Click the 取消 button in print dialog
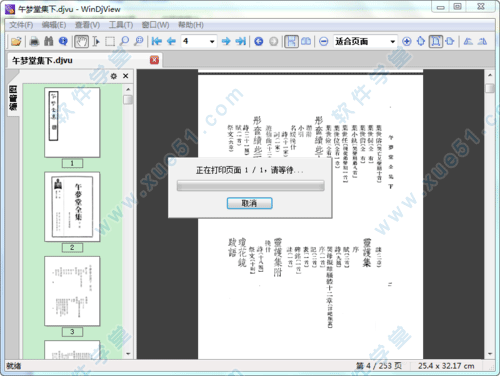The height and width of the screenshot is (376, 500). (250, 203)
